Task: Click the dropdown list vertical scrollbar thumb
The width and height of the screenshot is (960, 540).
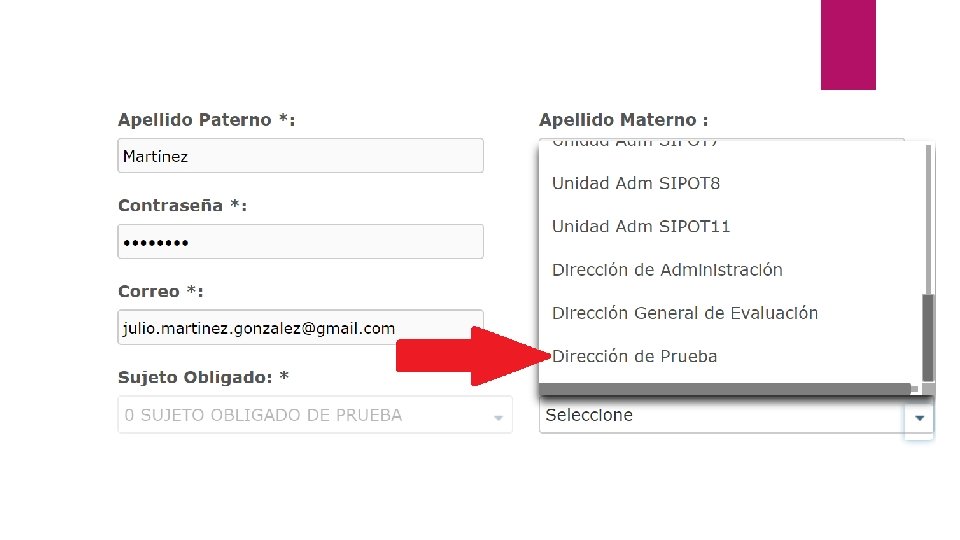Action: click(928, 336)
